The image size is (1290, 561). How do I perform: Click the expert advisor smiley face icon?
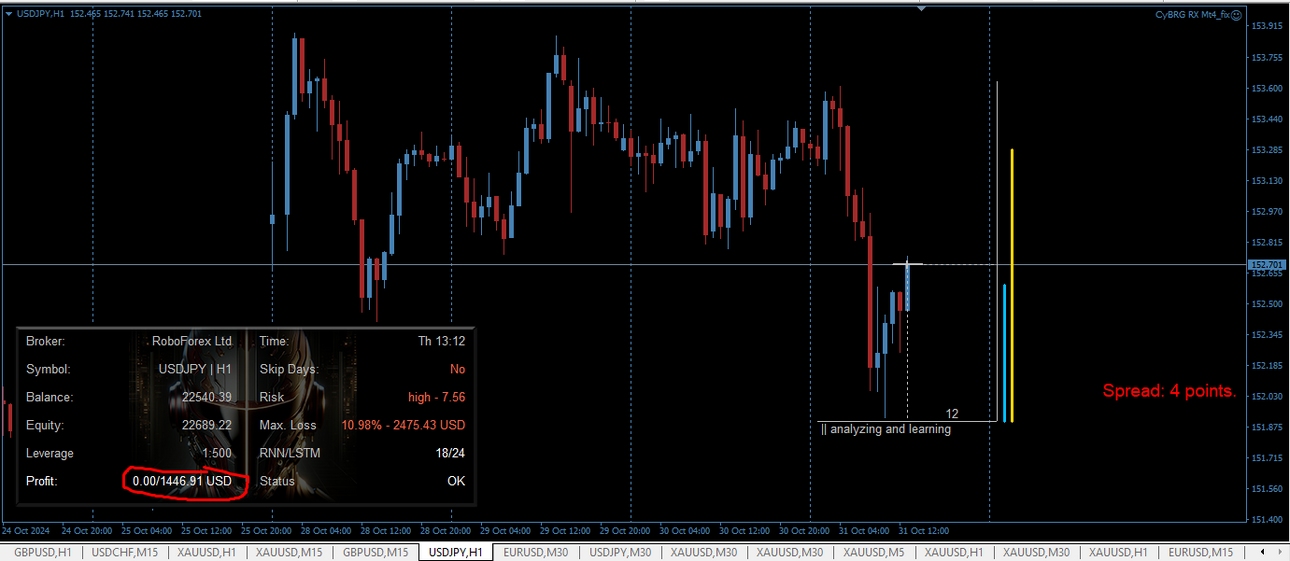pos(1237,15)
